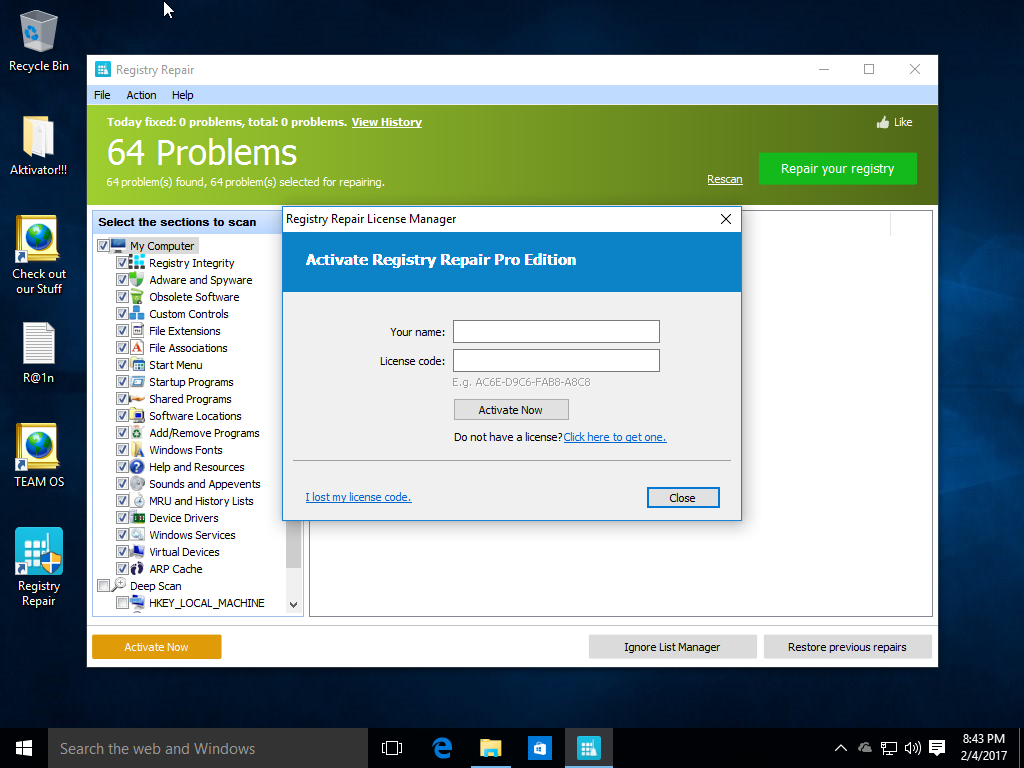Check the HKEY_LOCAL_MACHINE checkbox
1024x768 pixels.
click(x=122, y=602)
